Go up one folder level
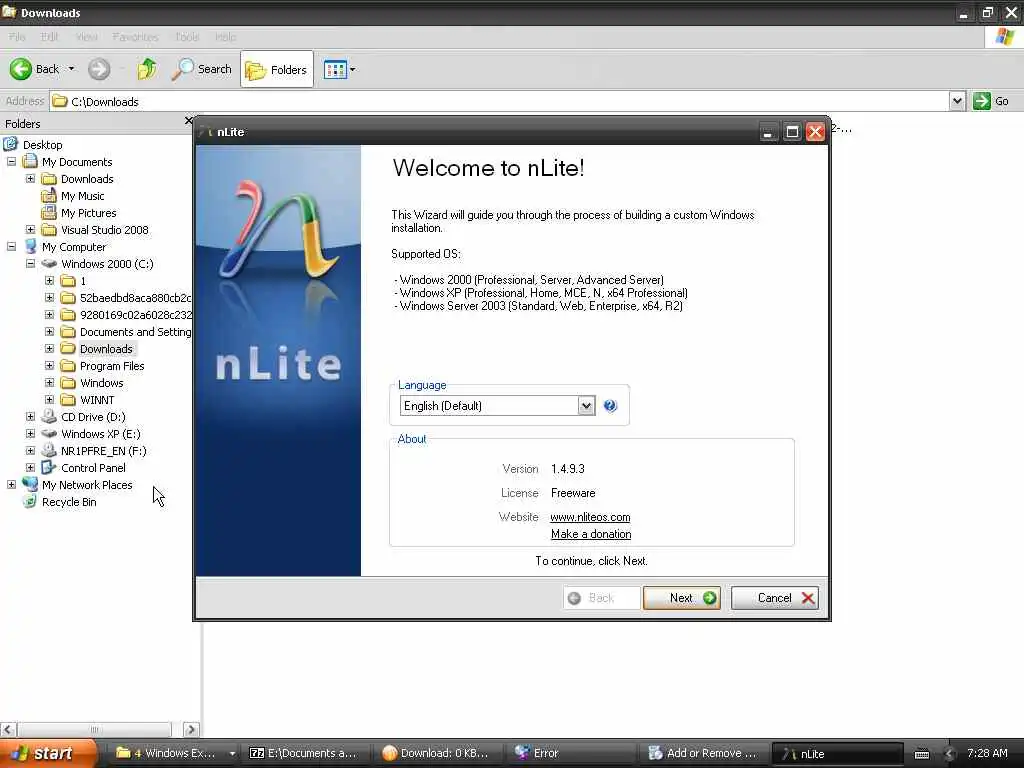The width and height of the screenshot is (1024, 768). click(x=147, y=69)
